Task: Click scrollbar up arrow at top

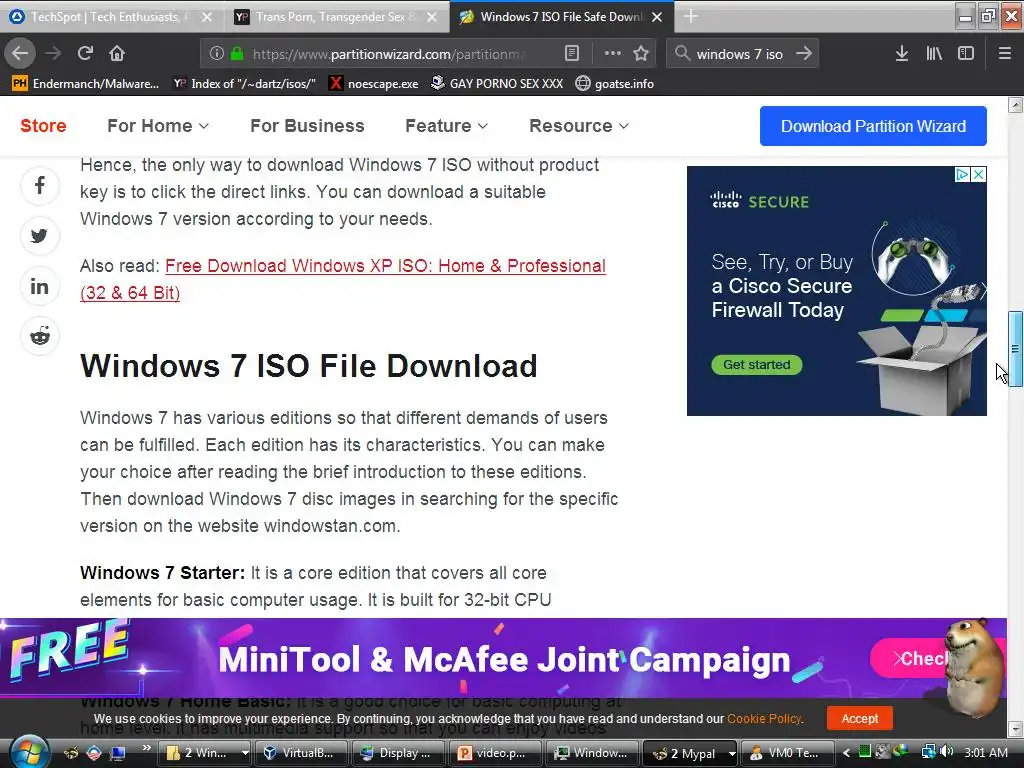Action: 1015,104
